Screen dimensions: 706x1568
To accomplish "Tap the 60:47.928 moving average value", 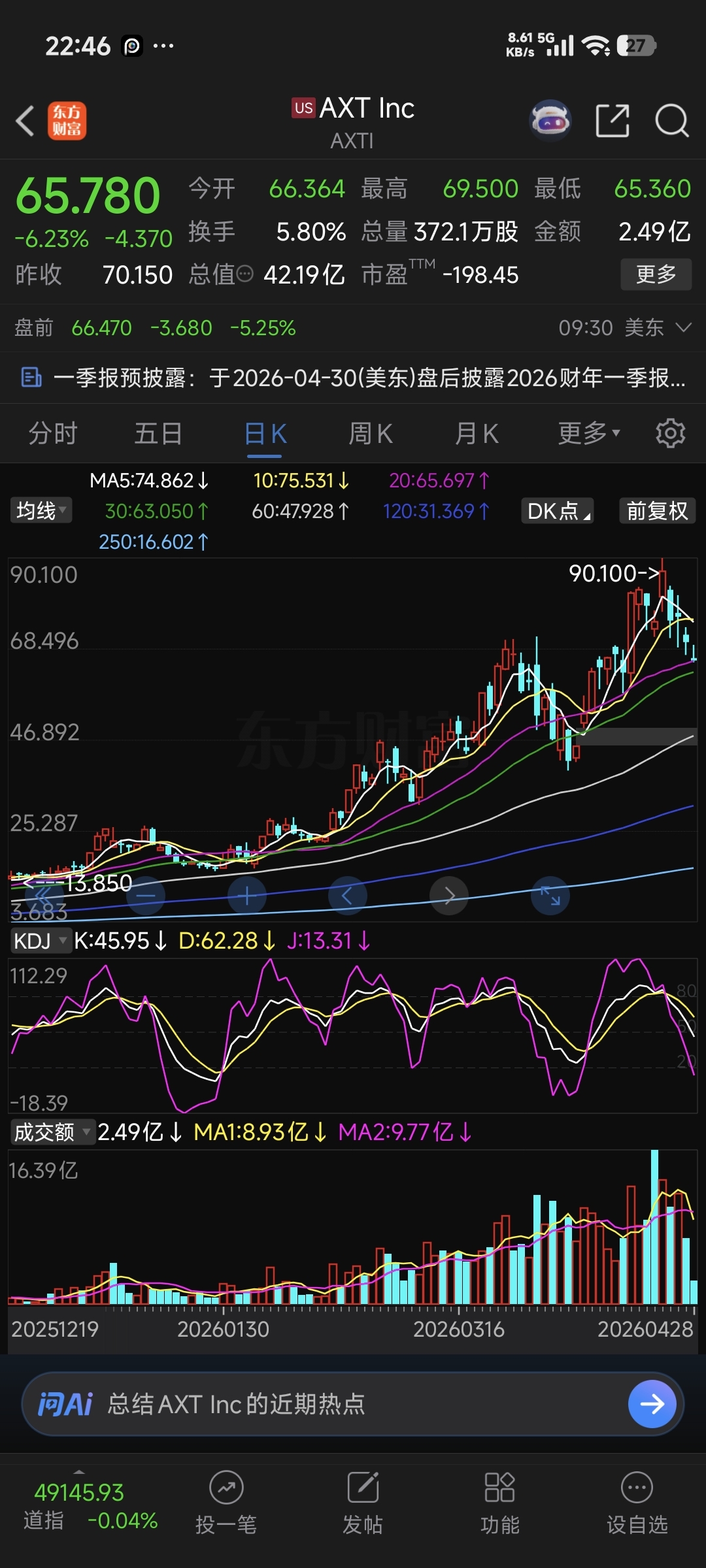I will (301, 511).
